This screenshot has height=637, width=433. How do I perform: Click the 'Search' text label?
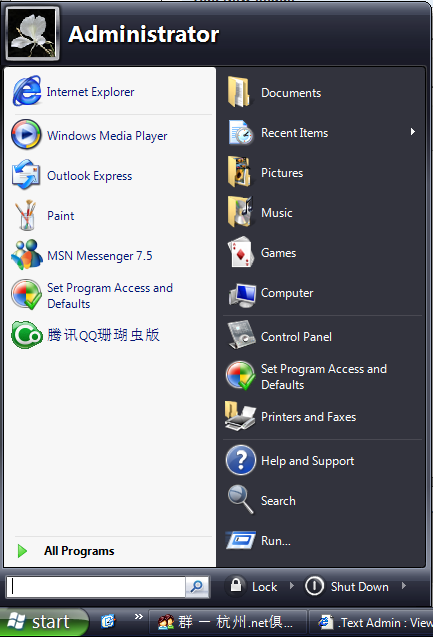[278, 501]
